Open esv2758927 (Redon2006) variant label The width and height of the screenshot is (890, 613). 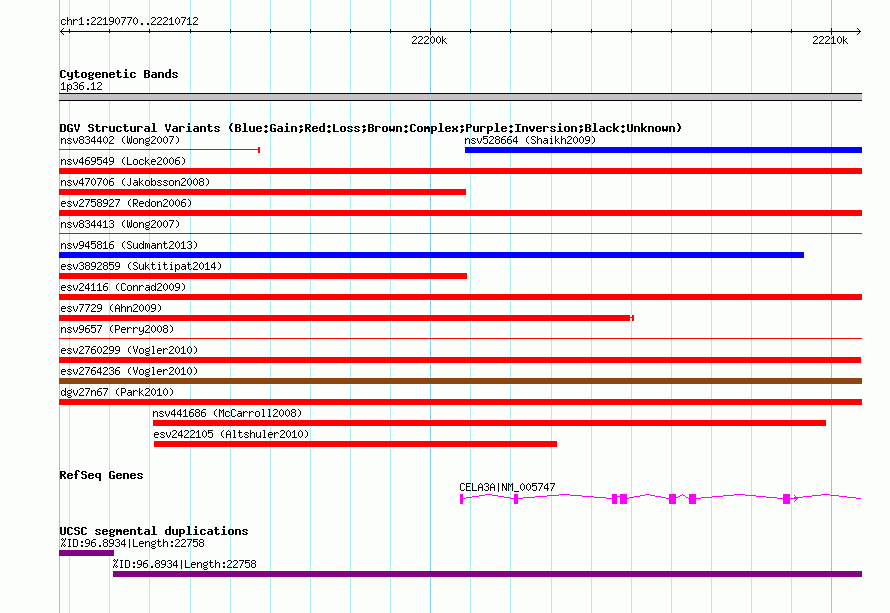pyautogui.click(x=126, y=203)
